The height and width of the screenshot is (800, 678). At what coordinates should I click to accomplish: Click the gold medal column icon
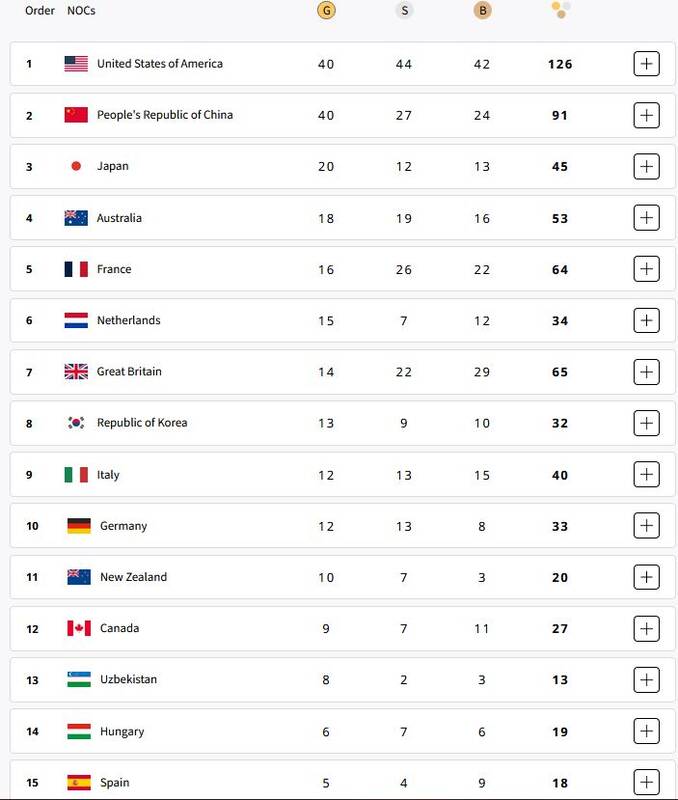[x=325, y=11]
